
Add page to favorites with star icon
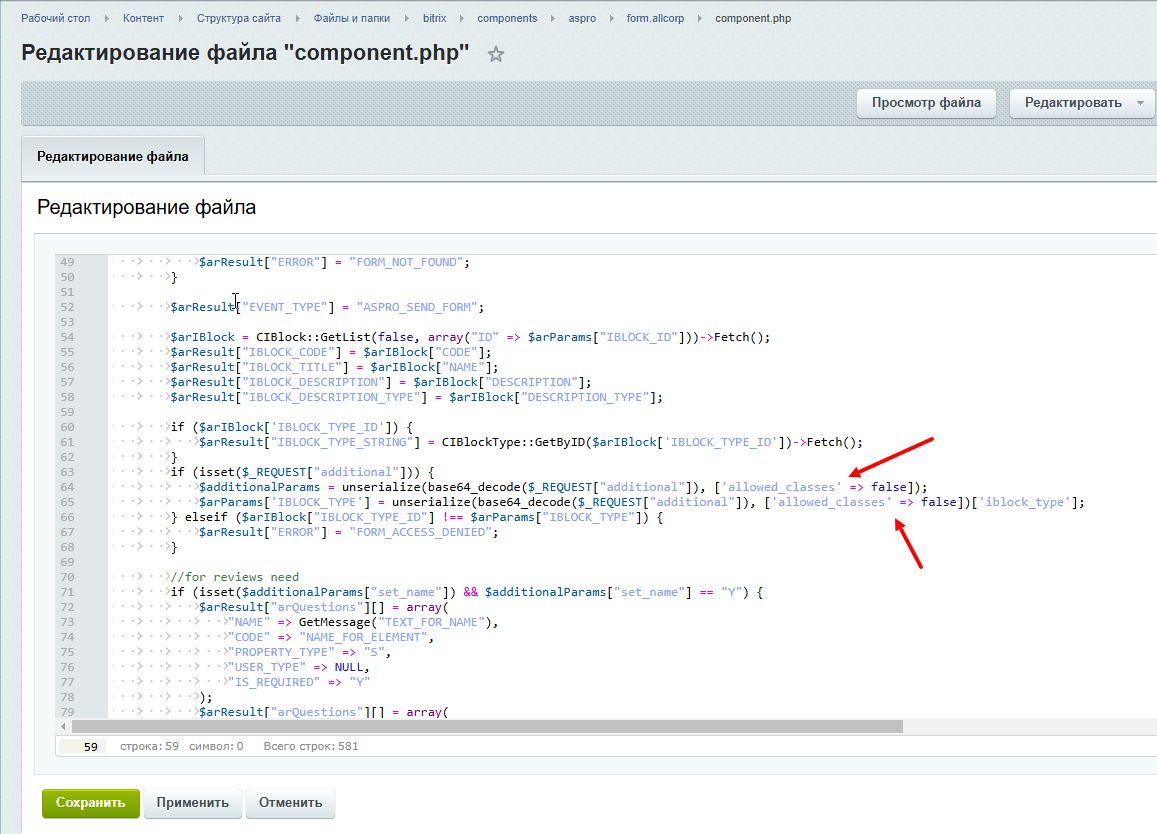coord(495,55)
